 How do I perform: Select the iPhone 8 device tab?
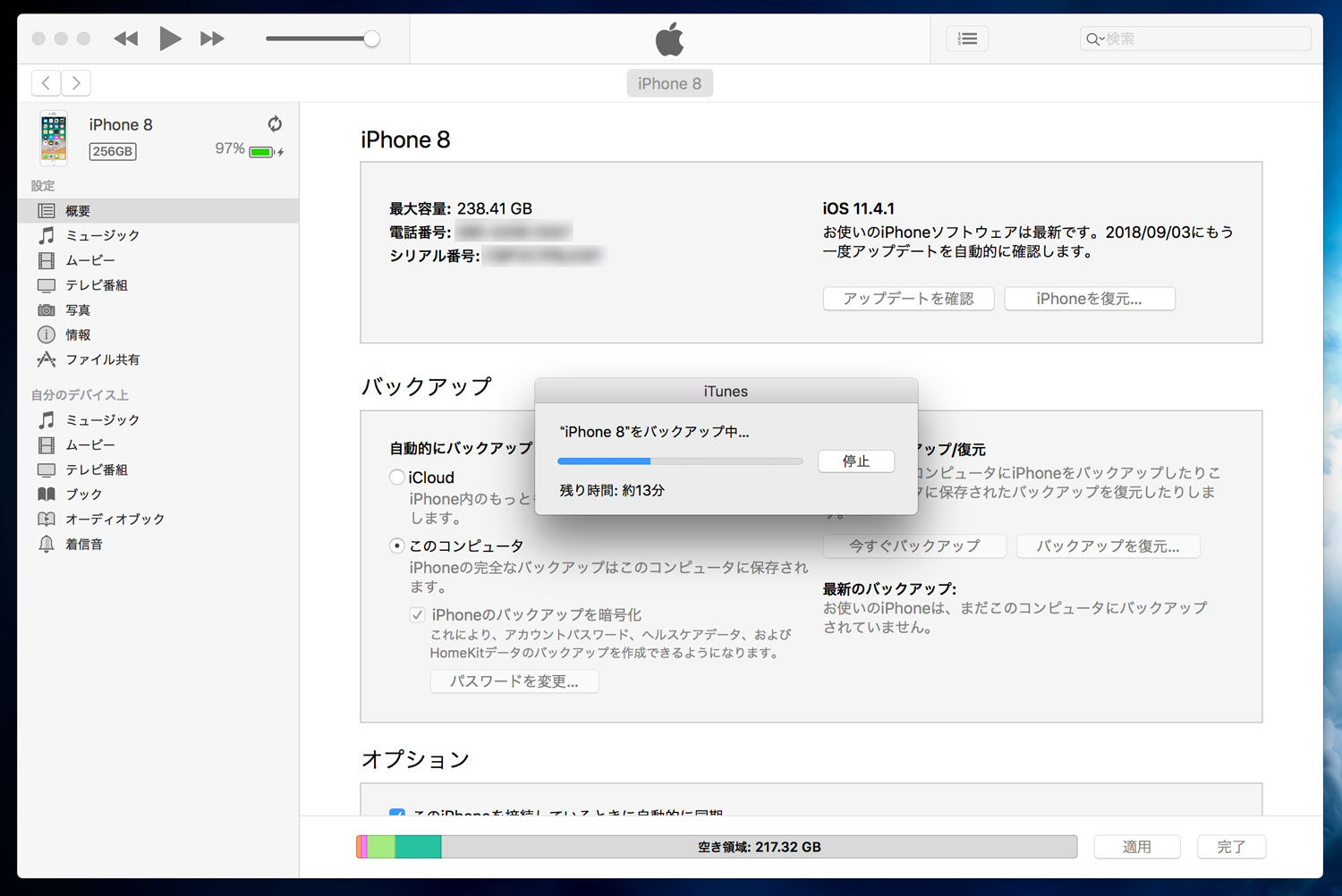tap(670, 83)
